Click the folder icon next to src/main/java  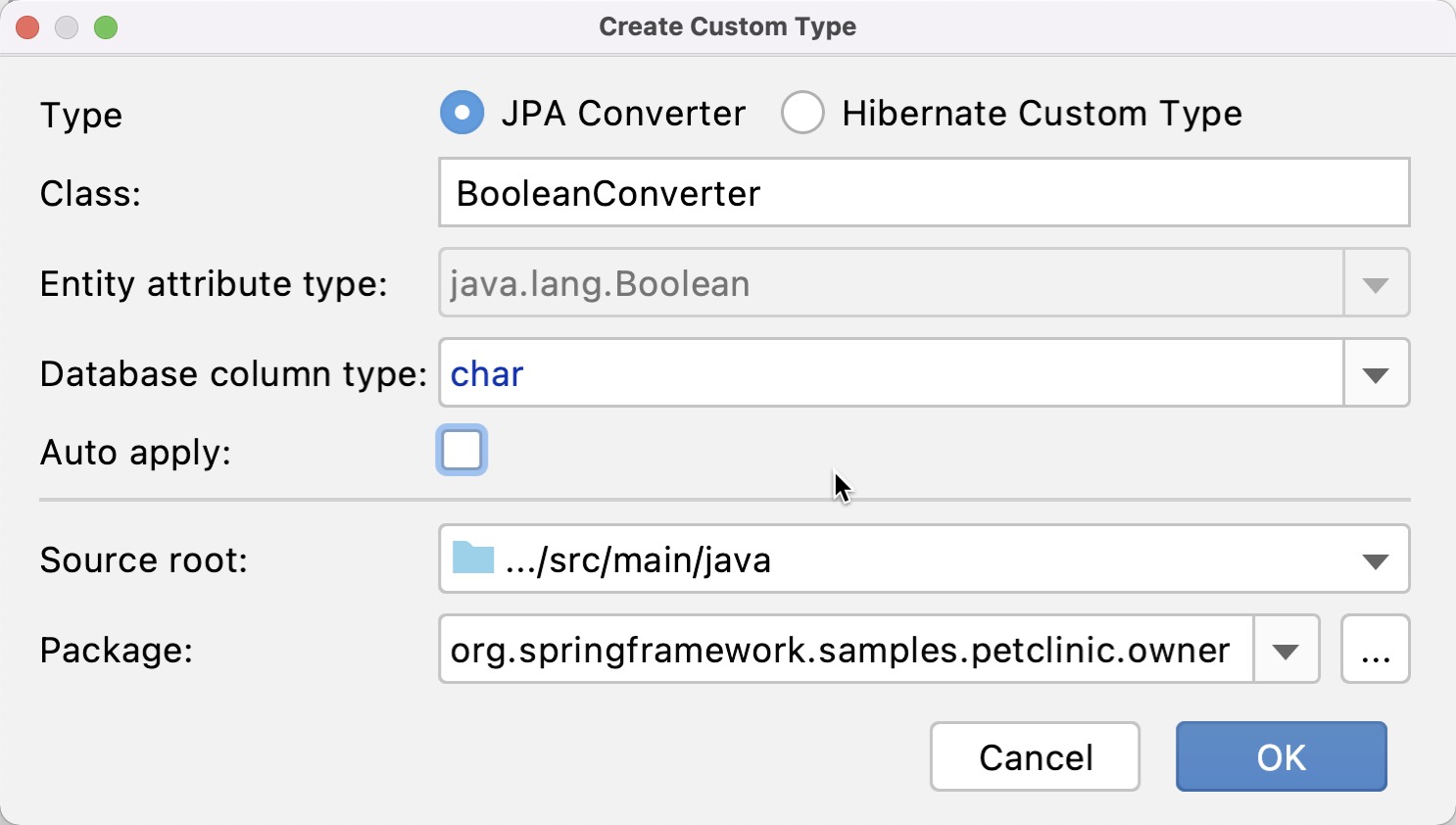click(473, 559)
